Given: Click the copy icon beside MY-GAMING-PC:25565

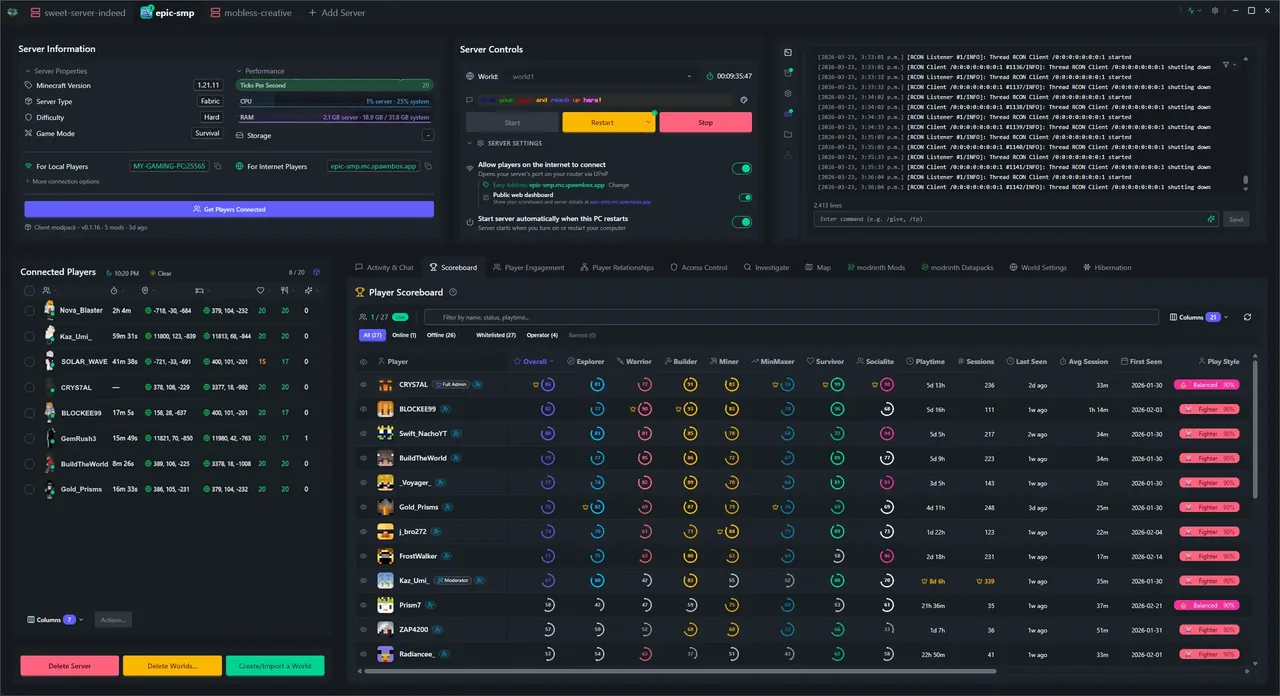Looking at the screenshot, I should pyautogui.click(x=215, y=166).
